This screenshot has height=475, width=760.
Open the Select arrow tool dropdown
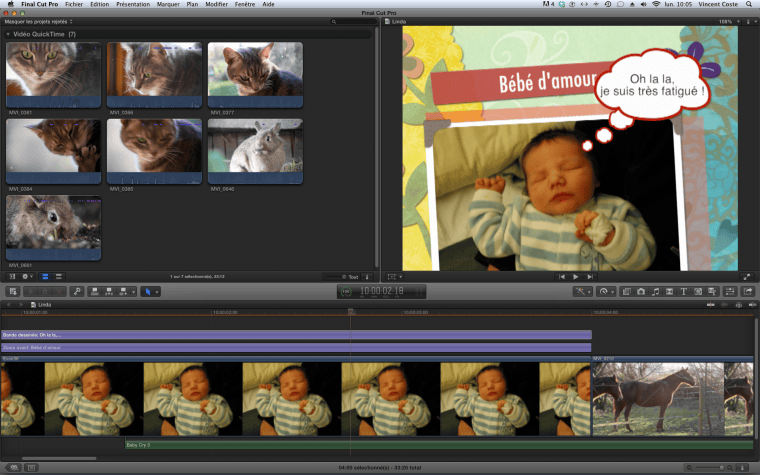pos(152,291)
